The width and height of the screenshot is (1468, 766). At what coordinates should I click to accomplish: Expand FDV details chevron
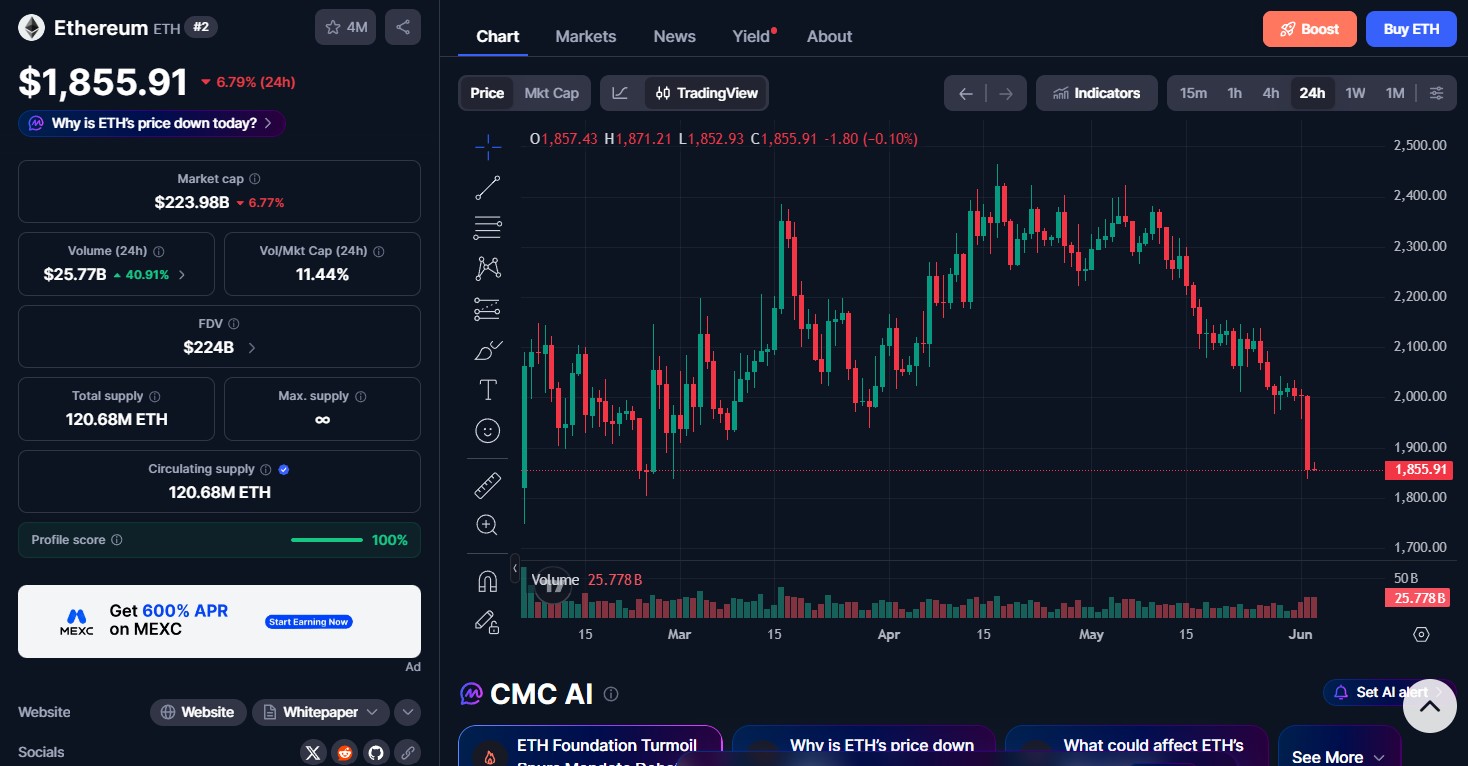point(251,348)
